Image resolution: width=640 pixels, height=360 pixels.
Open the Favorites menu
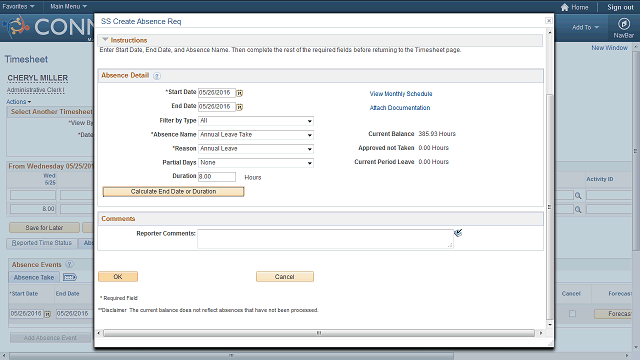(18, 7)
